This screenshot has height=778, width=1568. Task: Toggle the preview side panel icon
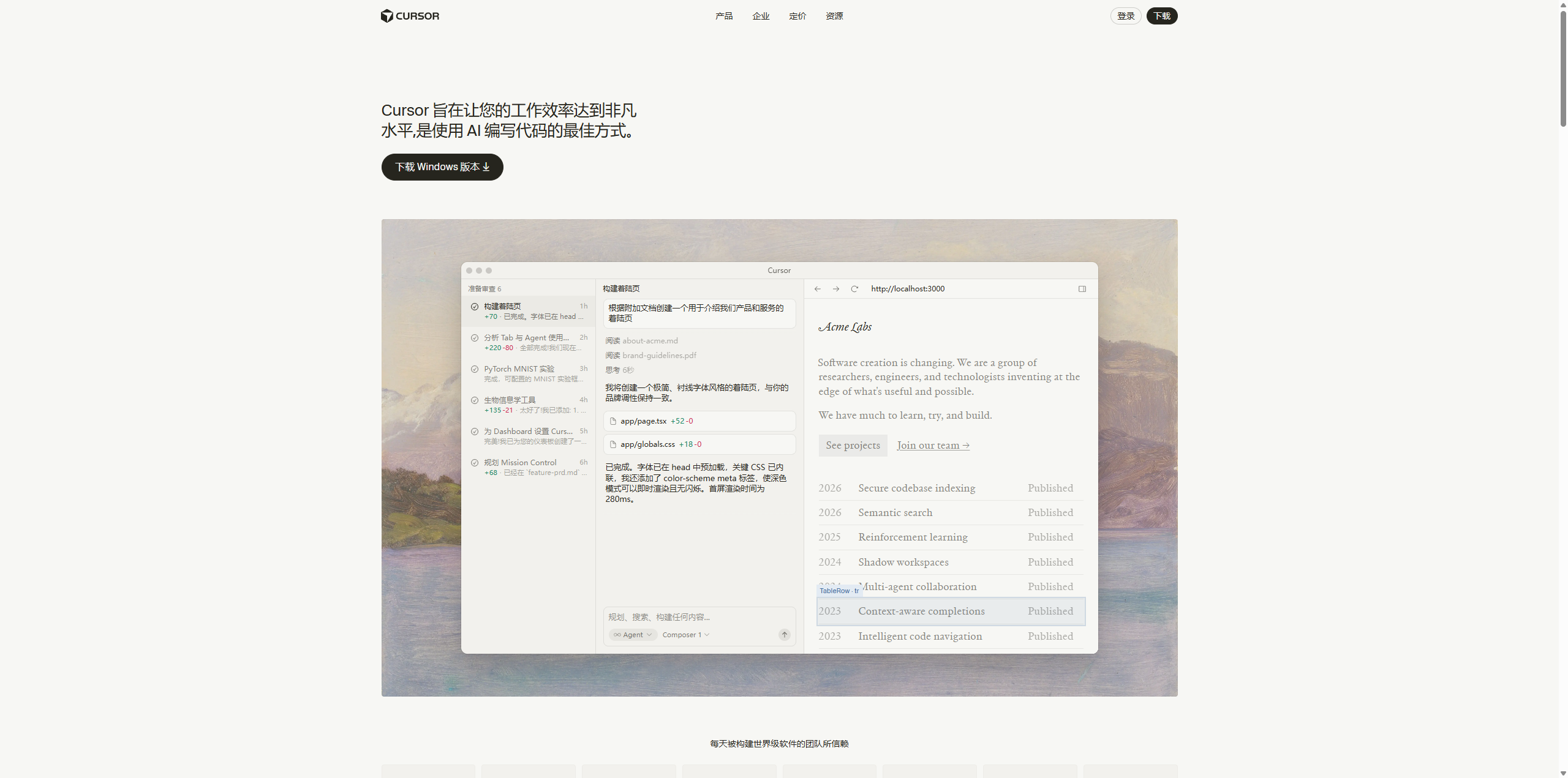click(1082, 289)
